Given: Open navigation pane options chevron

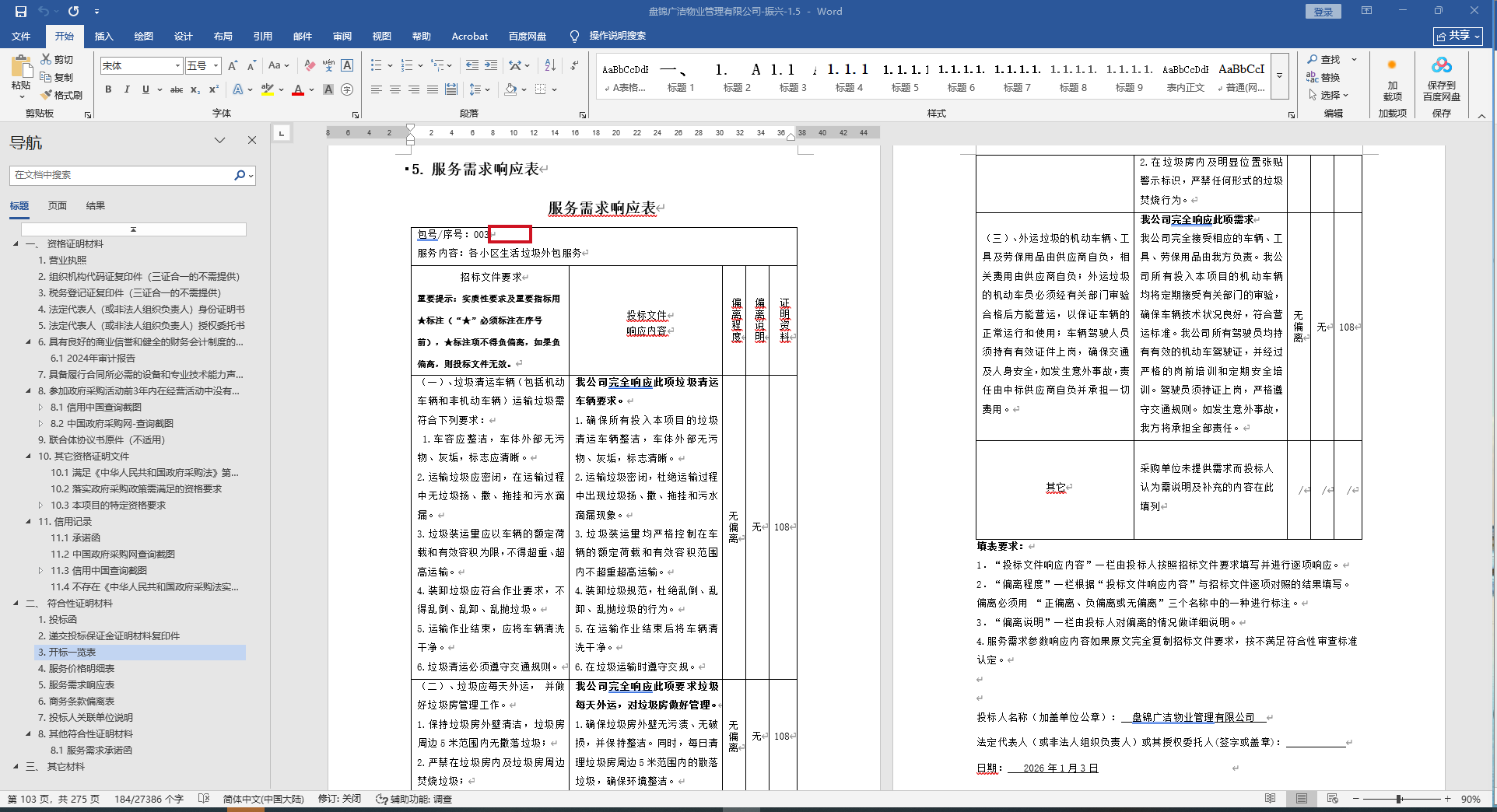Looking at the screenshot, I should tap(220, 141).
